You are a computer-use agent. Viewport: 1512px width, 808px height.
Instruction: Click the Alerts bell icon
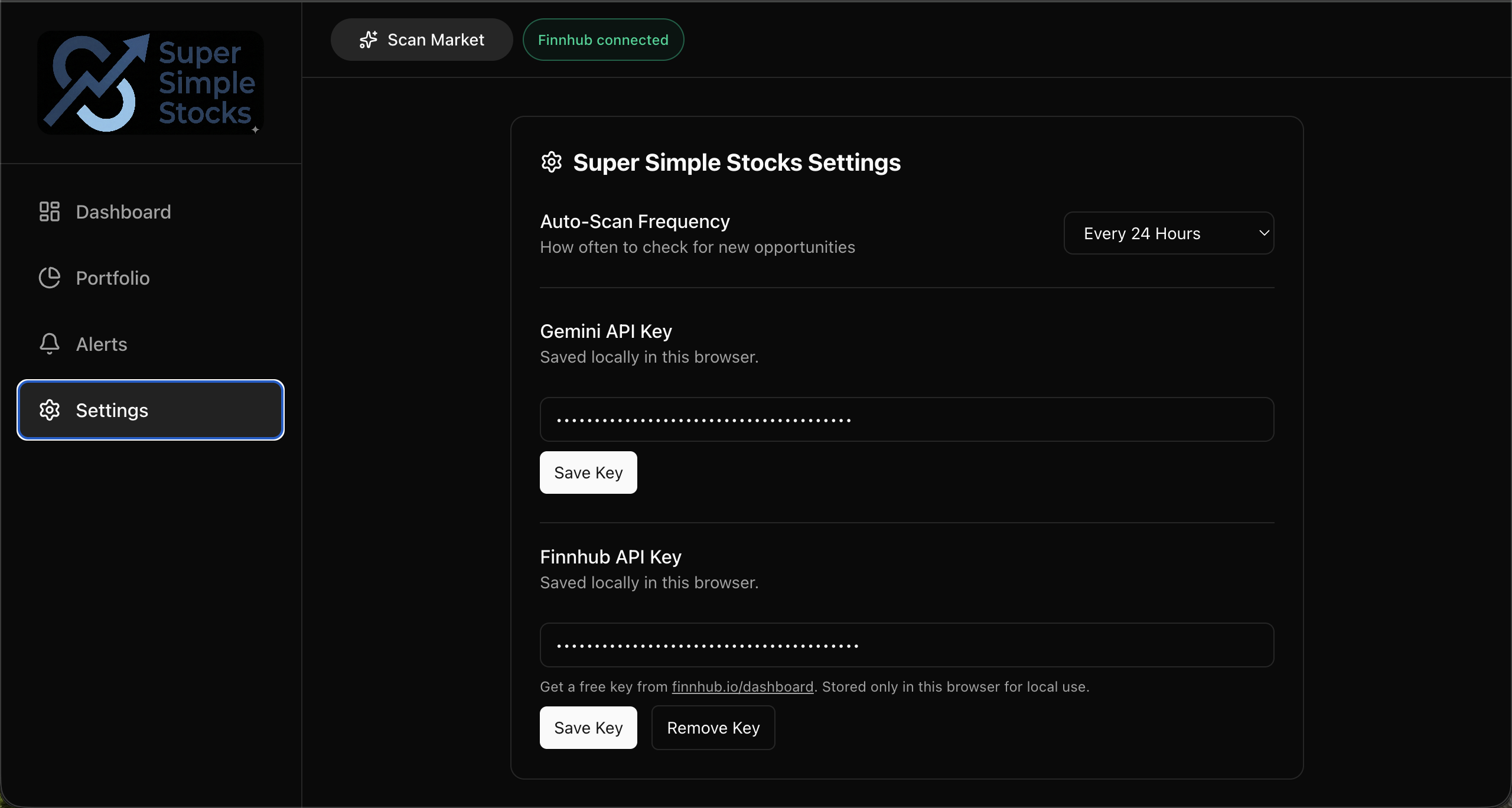click(50, 344)
